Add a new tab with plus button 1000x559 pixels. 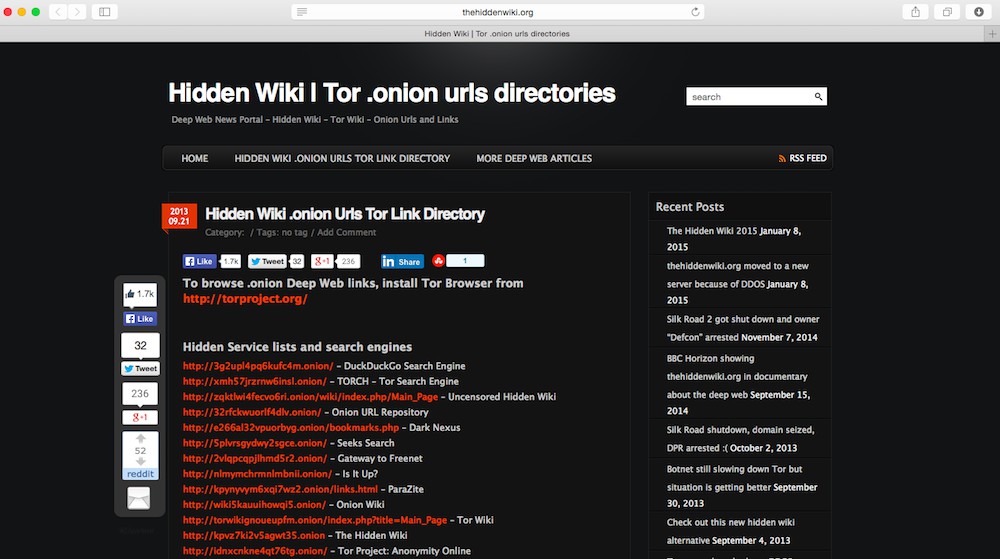coord(992,34)
